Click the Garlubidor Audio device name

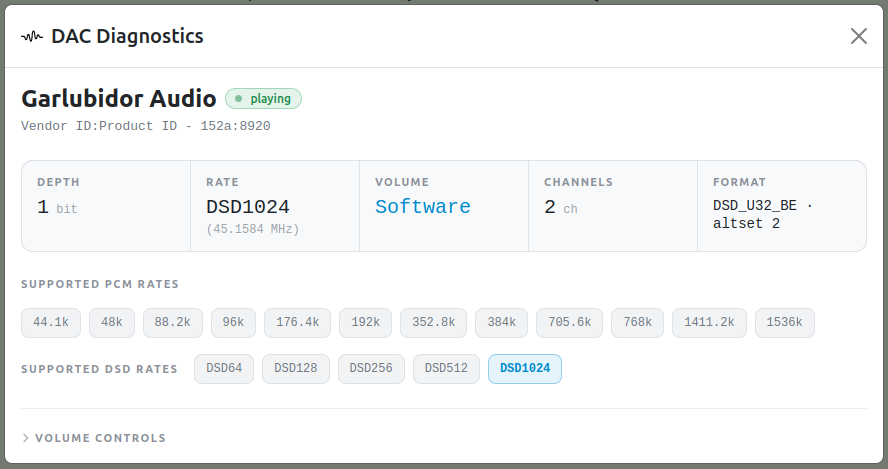point(119,99)
